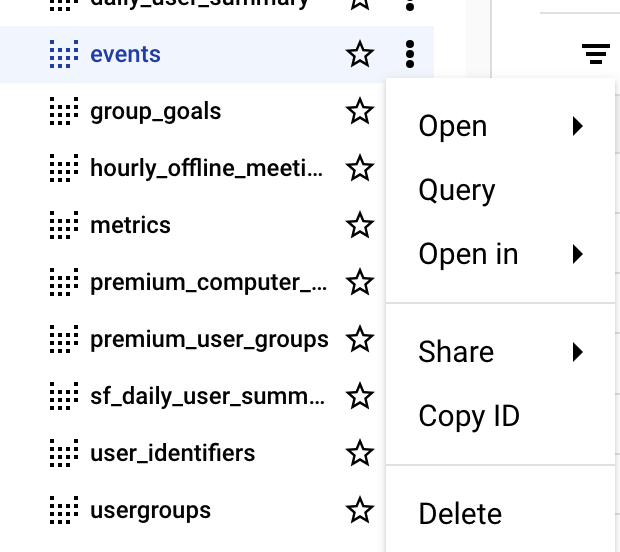Star the user_identifiers table
The width and height of the screenshot is (620, 552).
click(360, 453)
